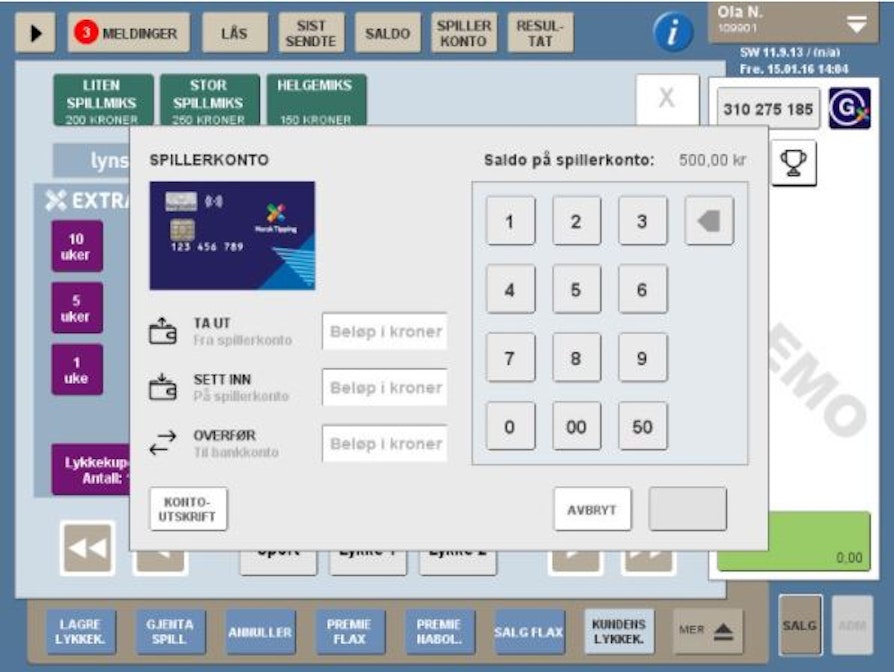
Task: Click the trophy icon
Action: click(x=794, y=163)
